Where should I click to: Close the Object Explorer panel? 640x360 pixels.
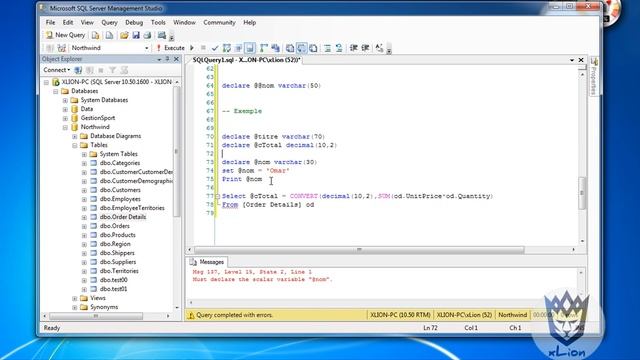click(176, 59)
